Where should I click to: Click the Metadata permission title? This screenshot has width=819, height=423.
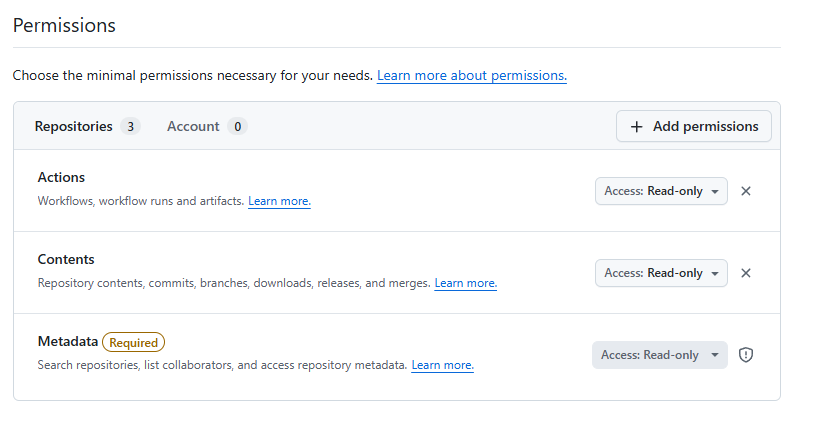point(68,342)
